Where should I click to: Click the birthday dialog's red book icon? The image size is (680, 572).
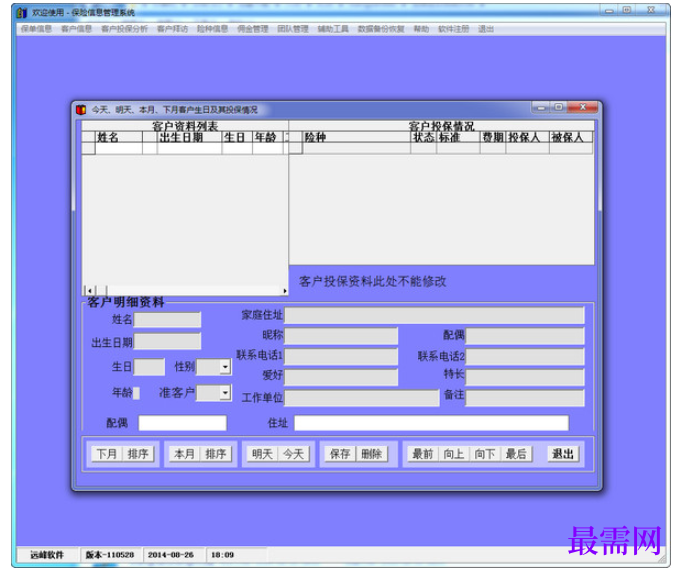point(81,109)
